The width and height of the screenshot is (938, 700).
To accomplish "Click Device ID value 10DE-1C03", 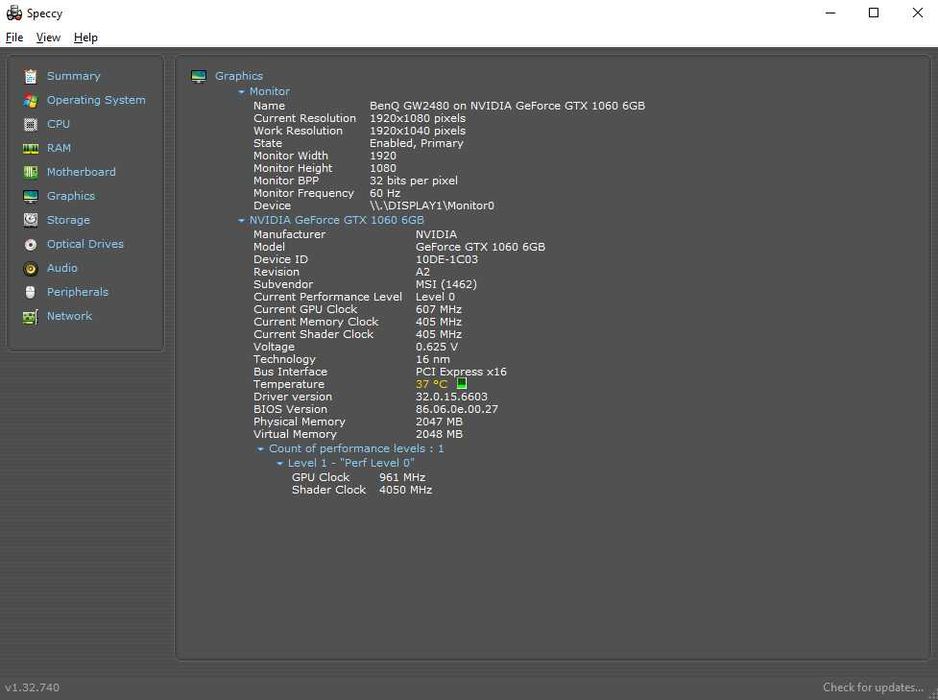I will coord(447,260).
